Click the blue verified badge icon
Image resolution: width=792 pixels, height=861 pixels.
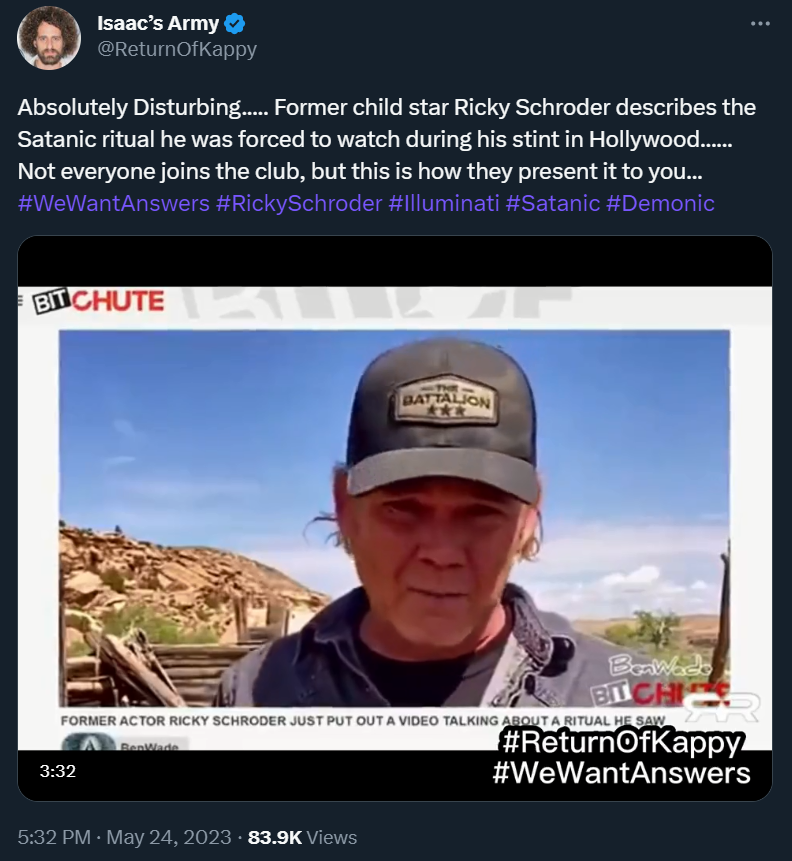[235, 24]
